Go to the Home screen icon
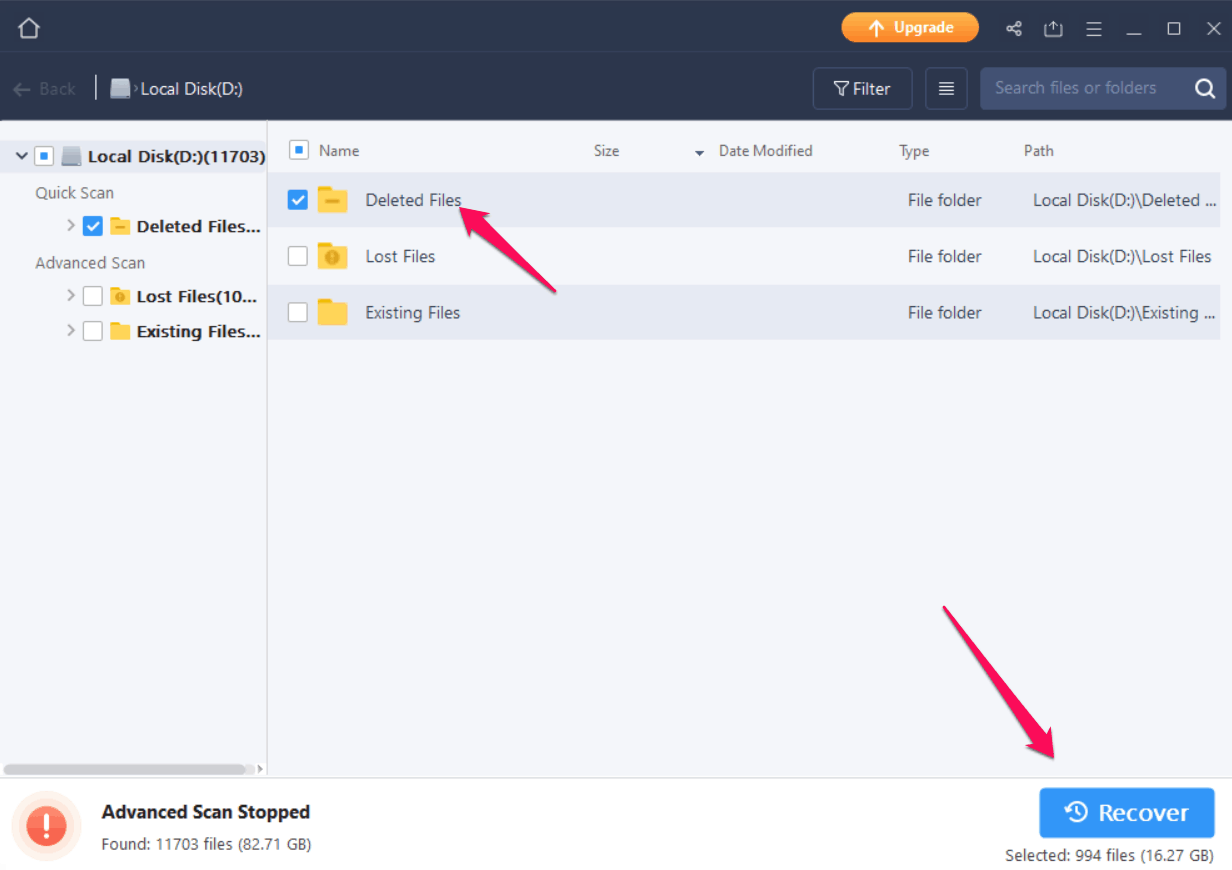The width and height of the screenshot is (1232, 870). 29,28
